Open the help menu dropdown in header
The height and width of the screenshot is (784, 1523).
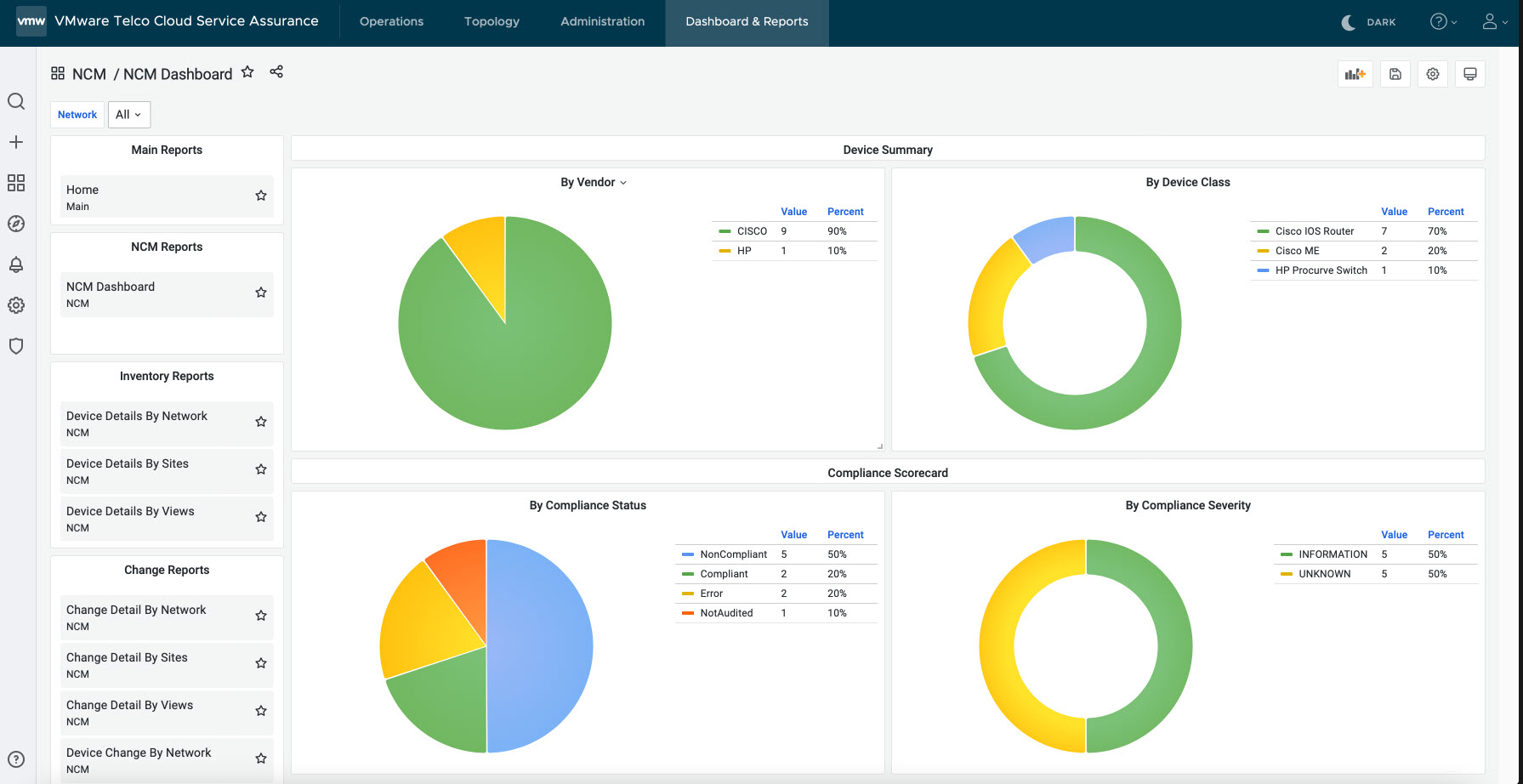coord(1443,22)
